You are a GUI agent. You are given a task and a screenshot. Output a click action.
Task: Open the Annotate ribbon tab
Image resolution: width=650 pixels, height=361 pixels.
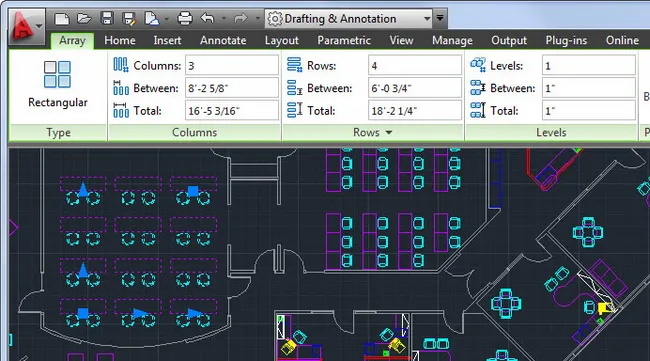tap(223, 40)
